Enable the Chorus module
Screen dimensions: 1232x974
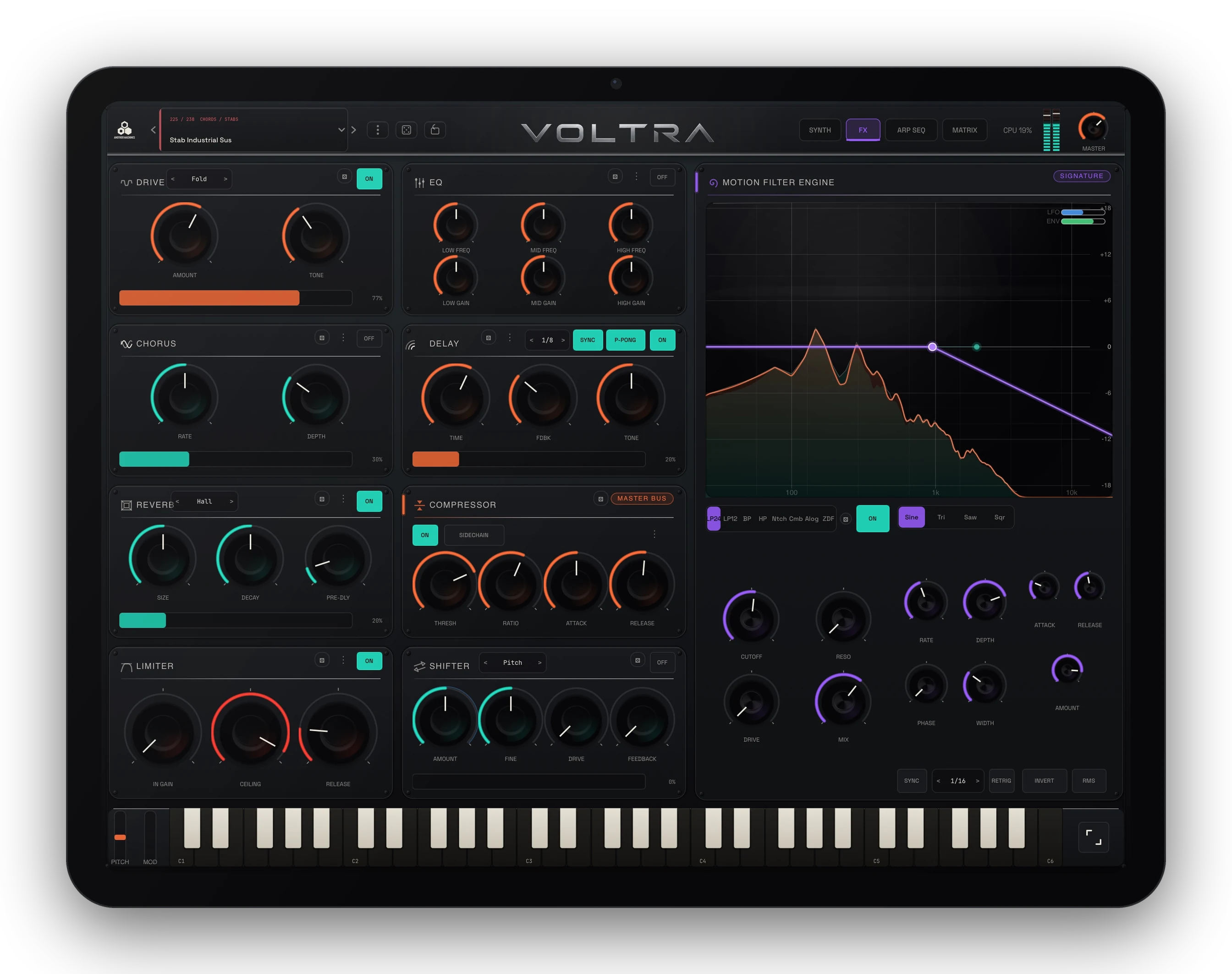(369, 339)
